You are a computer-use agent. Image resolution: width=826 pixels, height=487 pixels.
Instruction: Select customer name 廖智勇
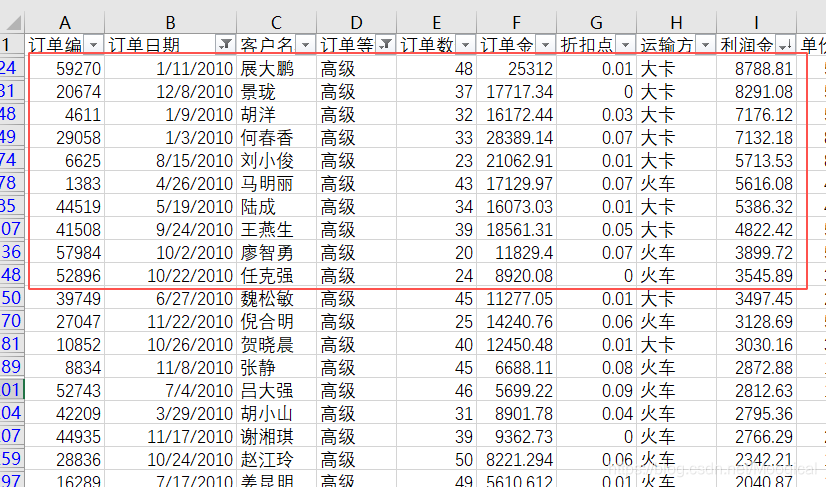pos(267,253)
